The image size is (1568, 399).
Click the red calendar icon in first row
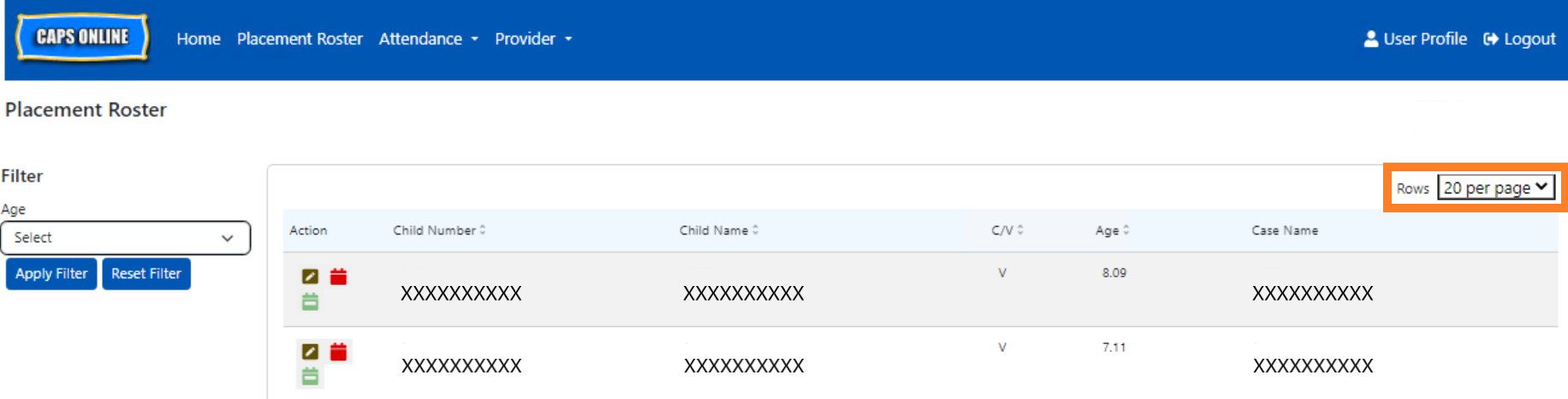tap(339, 277)
